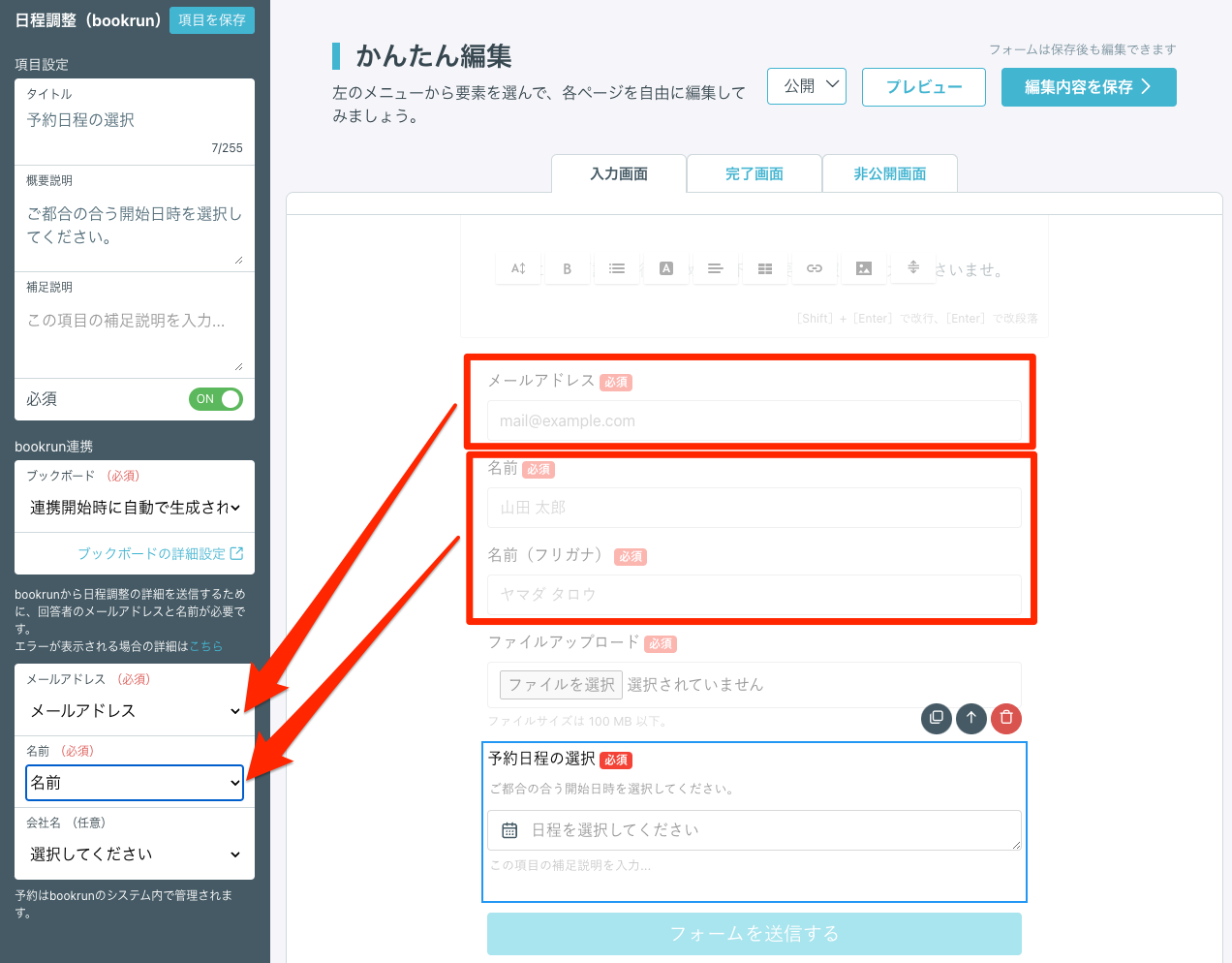Image resolution: width=1232 pixels, height=963 pixels.
Task: Click the insert image toolbar icon
Action: coord(864,268)
